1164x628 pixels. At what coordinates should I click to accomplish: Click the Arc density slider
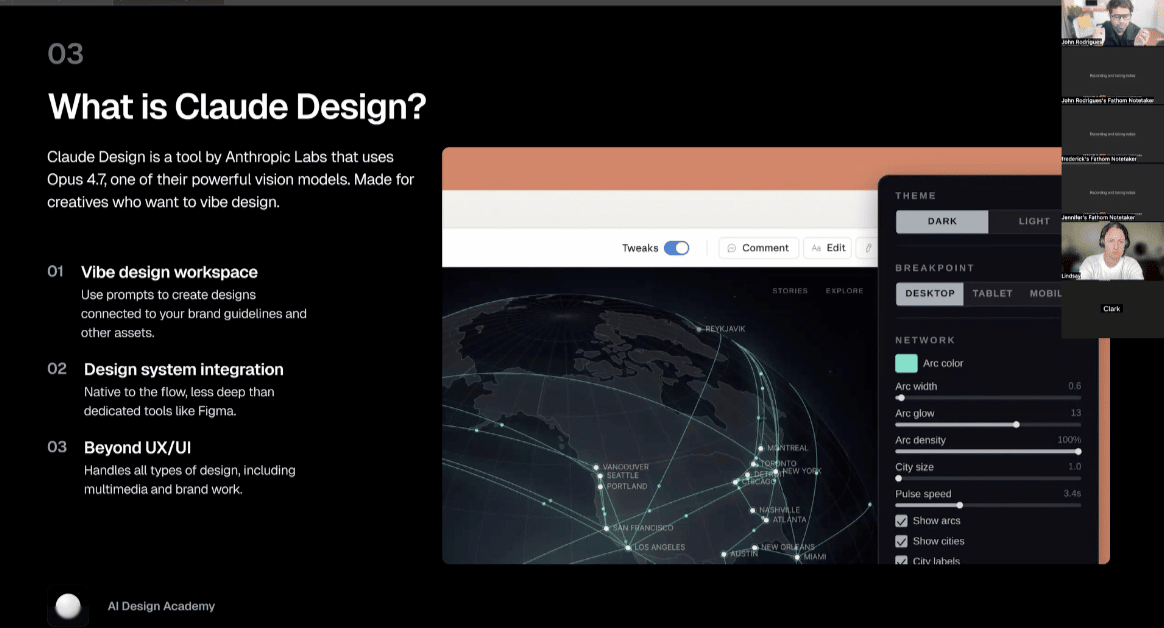click(x=988, y=451)
